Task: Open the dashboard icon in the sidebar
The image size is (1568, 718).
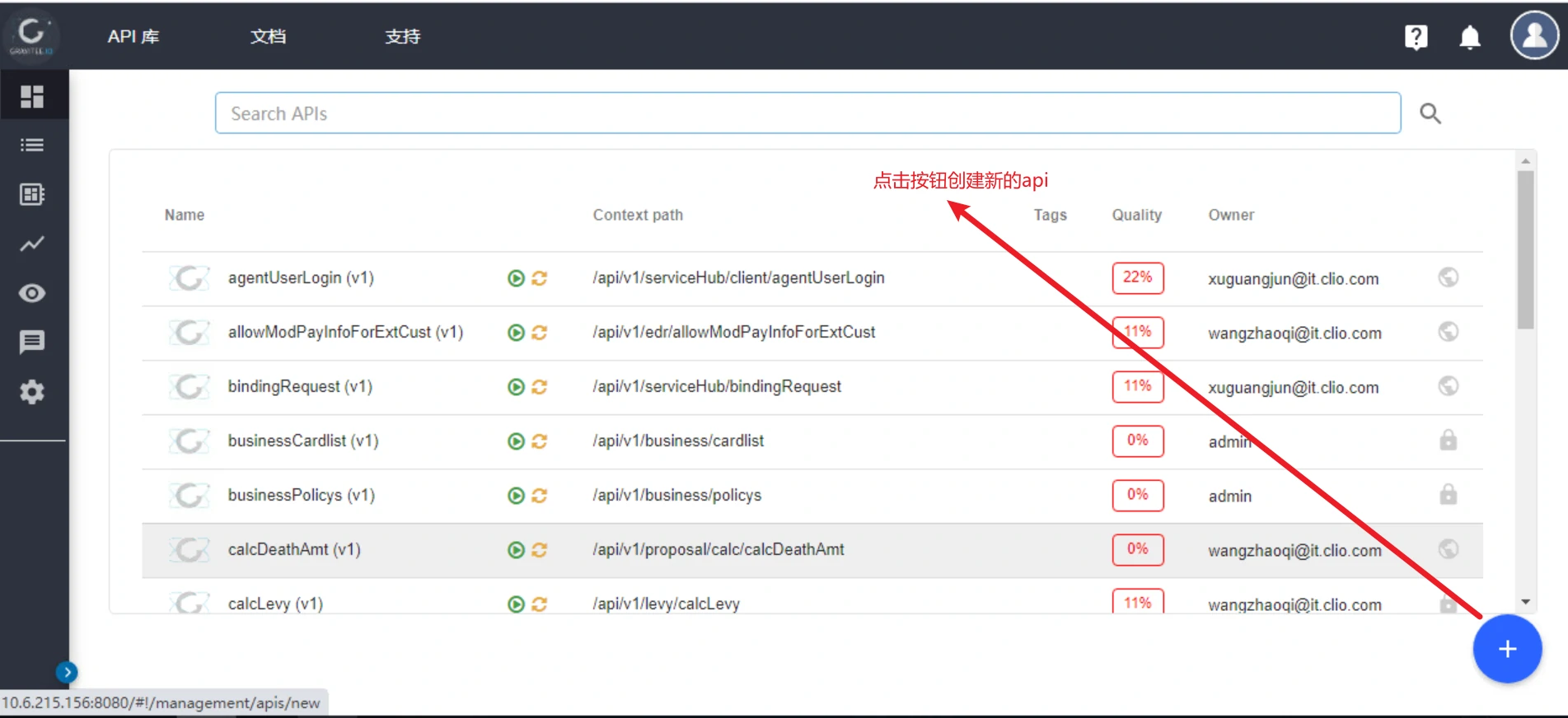Action: pos(32,96)
